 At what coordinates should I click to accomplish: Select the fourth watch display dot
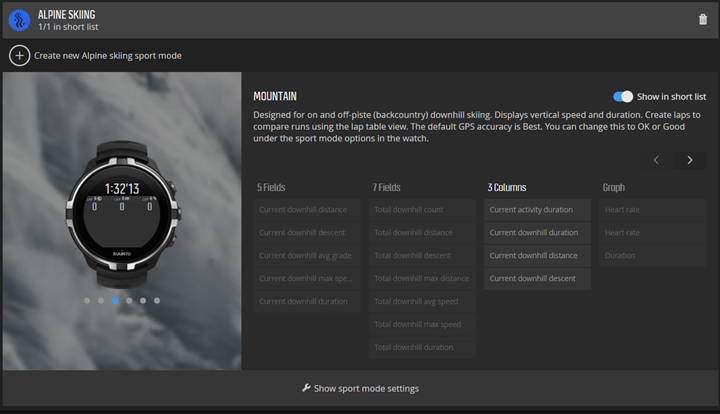click(129, 301)
